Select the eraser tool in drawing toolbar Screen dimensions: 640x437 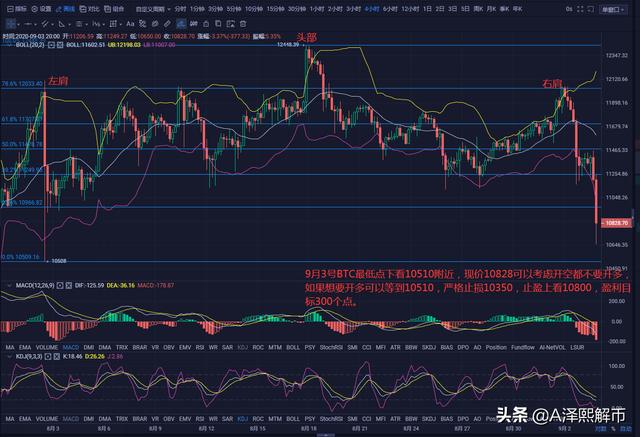pos(155,24)
